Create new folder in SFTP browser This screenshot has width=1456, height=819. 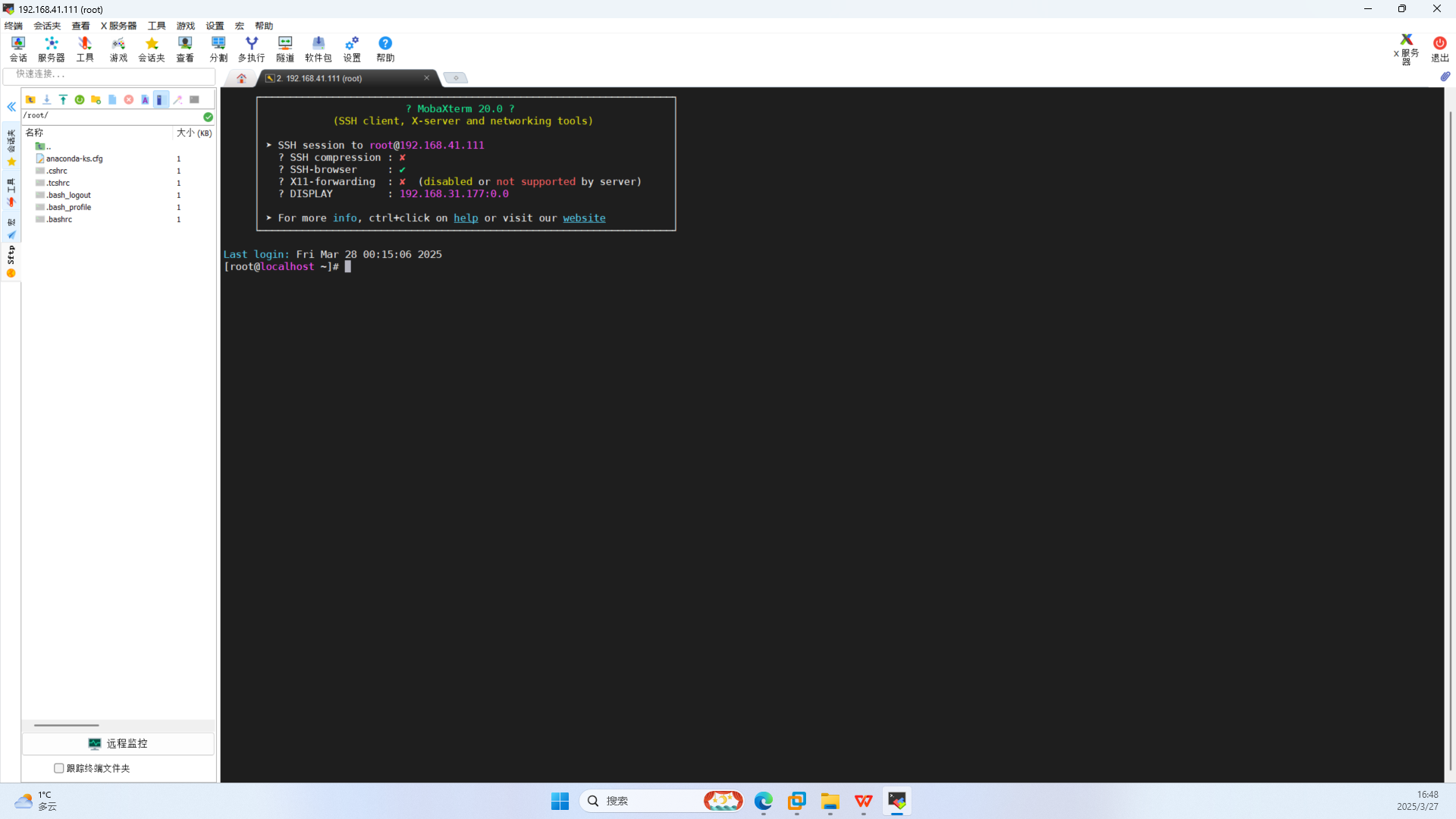(x=96, y=99)
